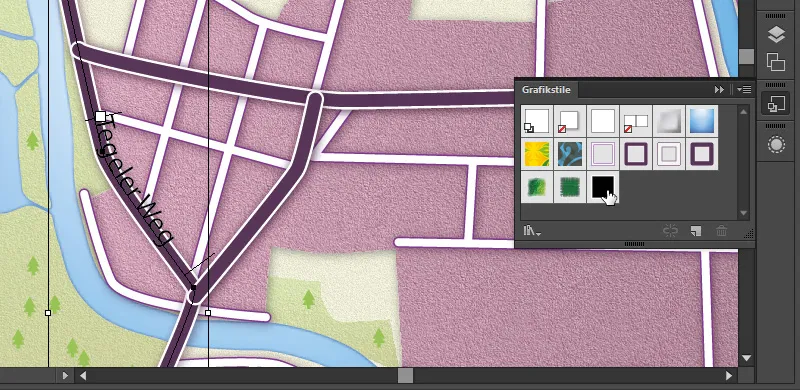
Task: Click the text path start square handle
Action: click(101, 117)
